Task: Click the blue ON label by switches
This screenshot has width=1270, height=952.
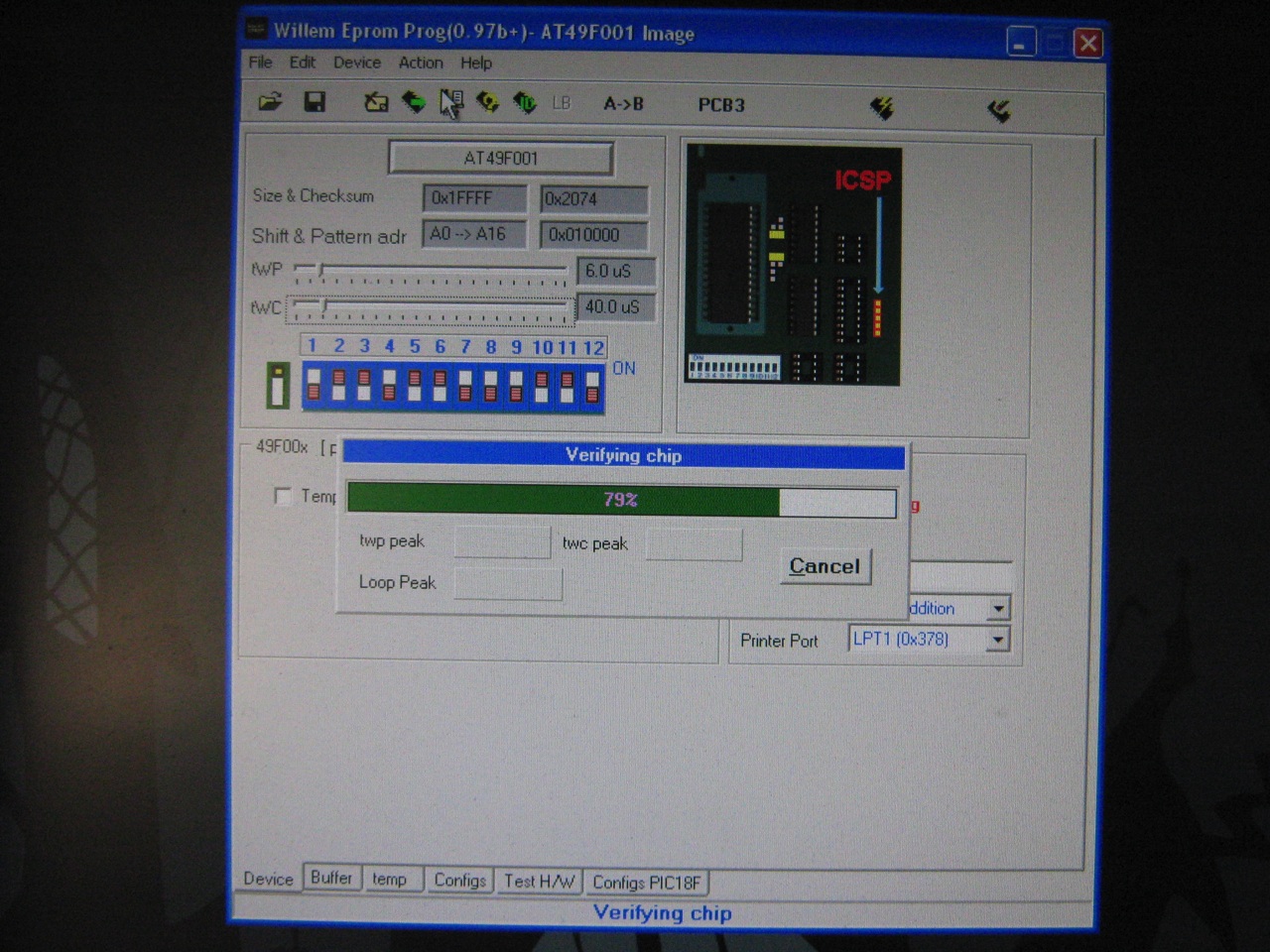Action: tap(623, 368)
